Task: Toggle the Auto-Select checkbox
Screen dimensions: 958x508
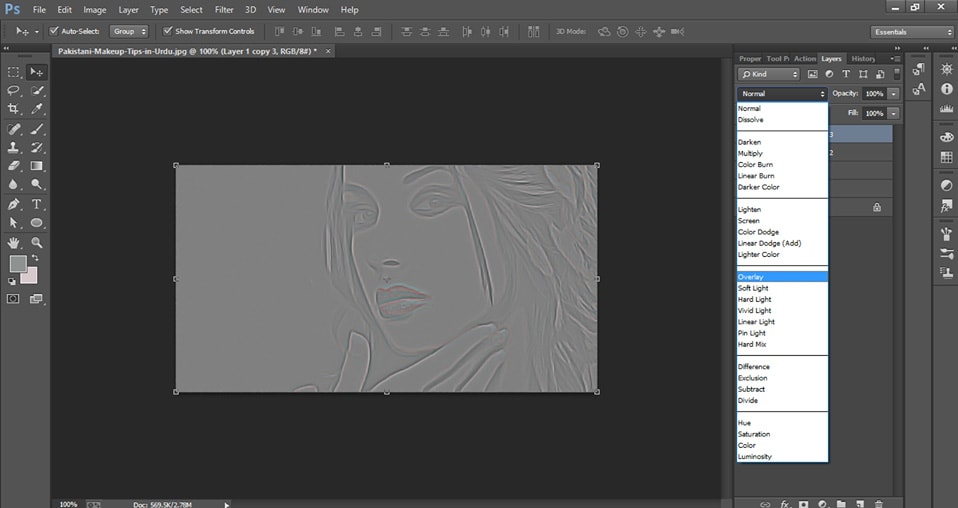Action: click(x=52, y=31)
